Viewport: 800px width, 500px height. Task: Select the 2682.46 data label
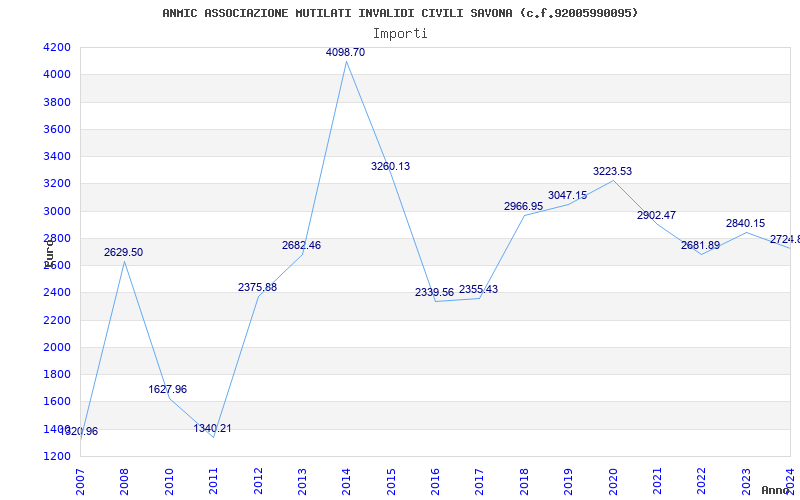(302, 245)
